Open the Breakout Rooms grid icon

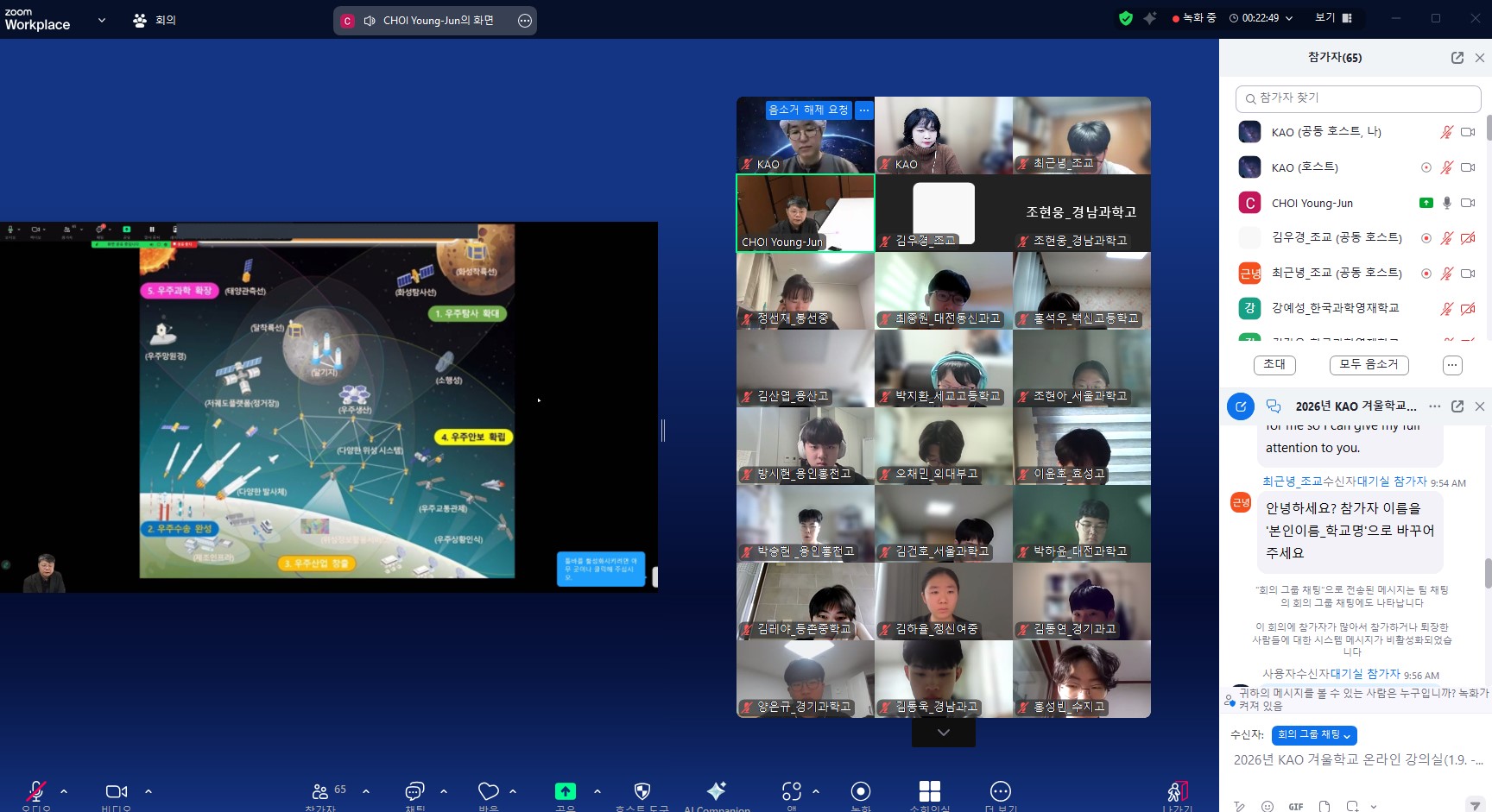[x=930, y=791]
